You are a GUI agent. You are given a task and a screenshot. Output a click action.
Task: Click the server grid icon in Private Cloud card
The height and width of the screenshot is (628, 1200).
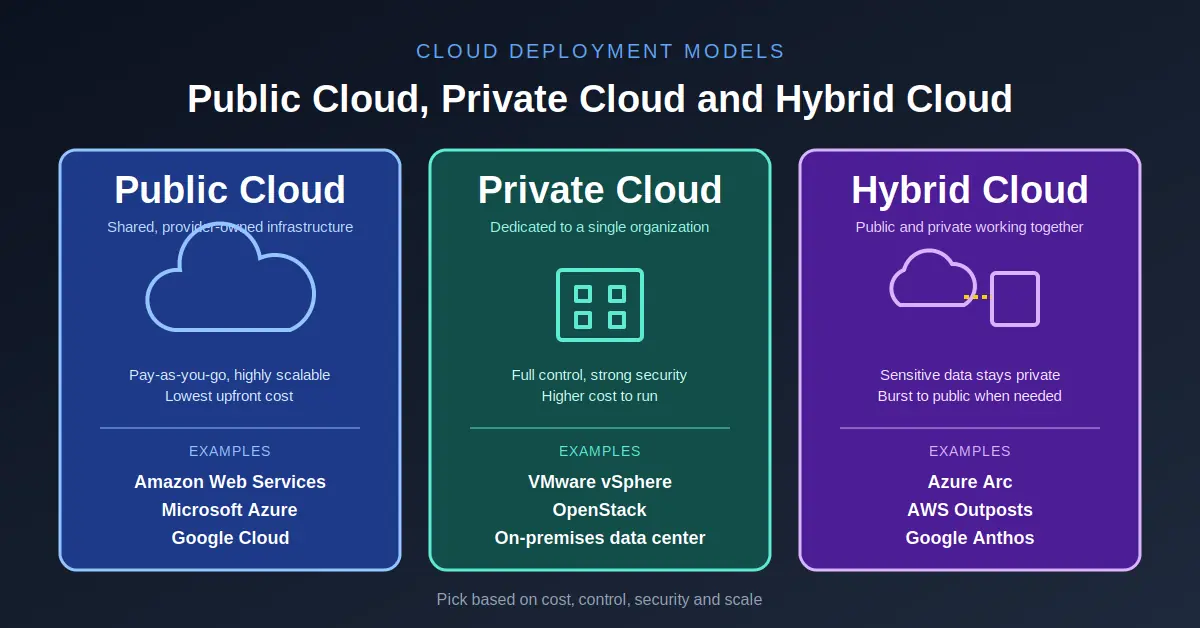pos(600,305)
